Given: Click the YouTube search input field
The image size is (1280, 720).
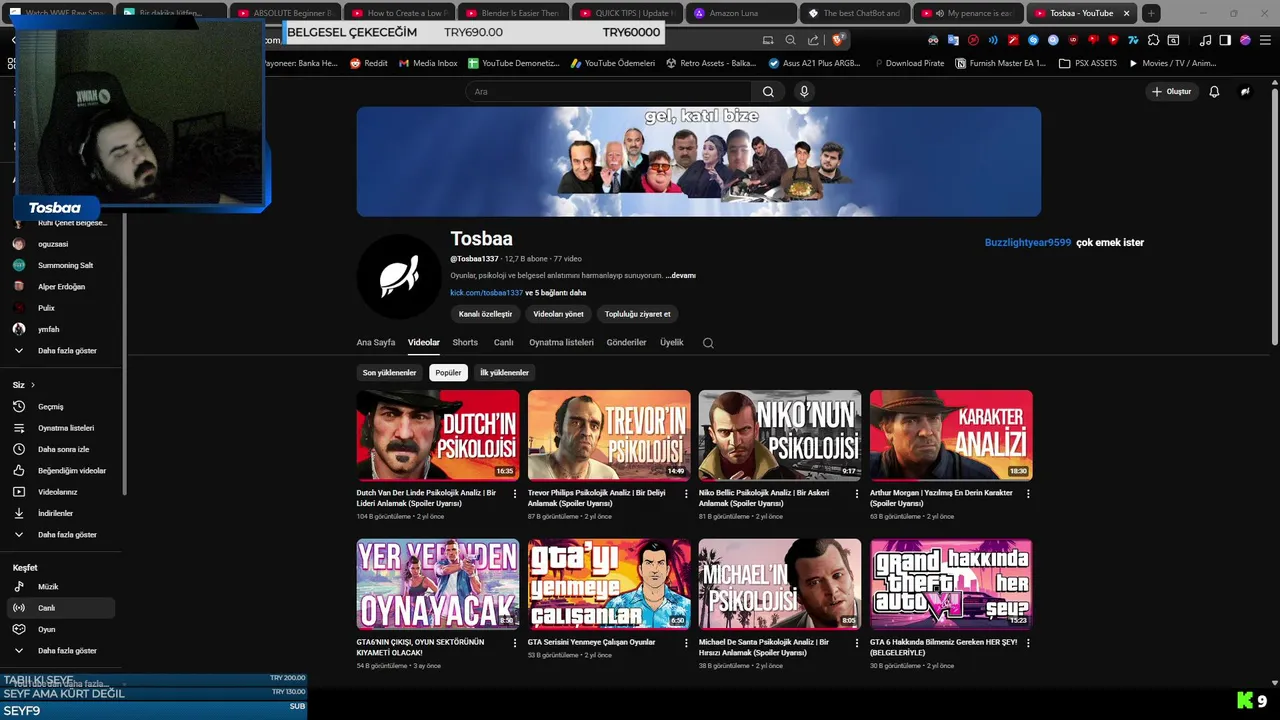Looking at the screenshot, I should coord(609,91).
